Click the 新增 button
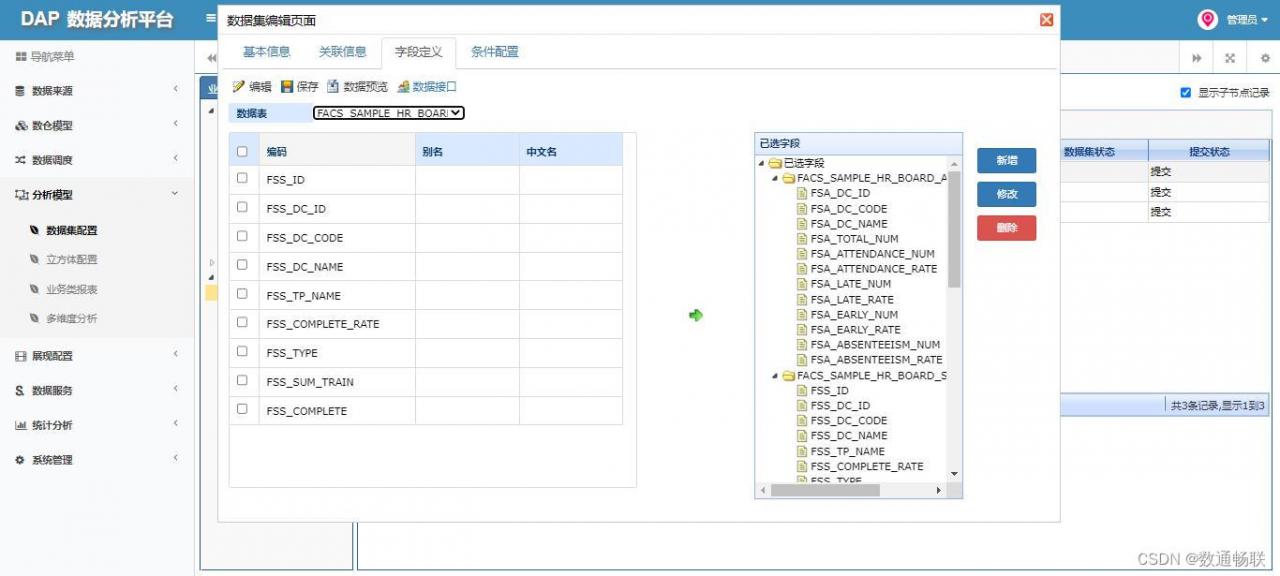The image size is (1280, 576). pos(1006,161)
